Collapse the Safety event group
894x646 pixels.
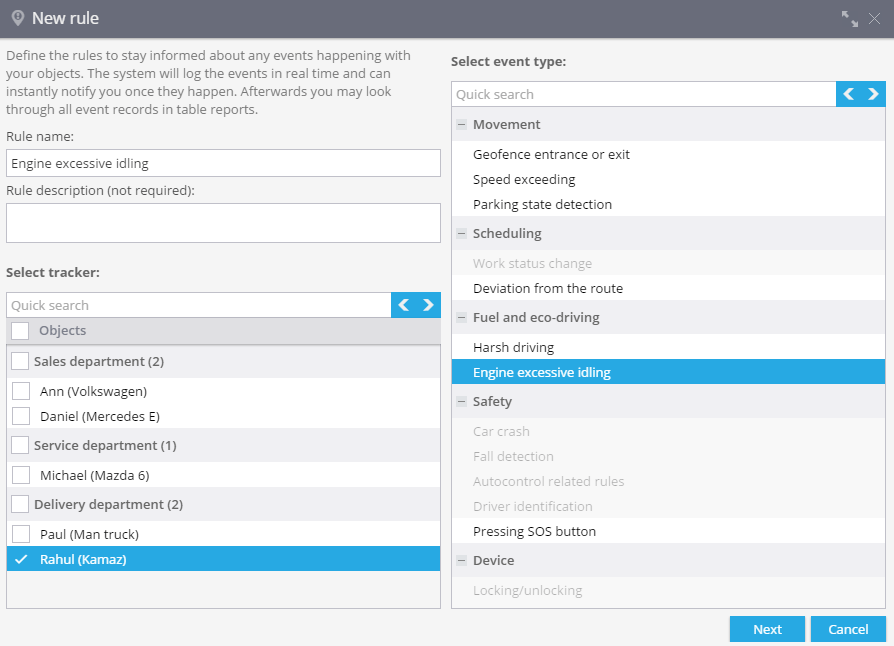[x=462, y=401]
